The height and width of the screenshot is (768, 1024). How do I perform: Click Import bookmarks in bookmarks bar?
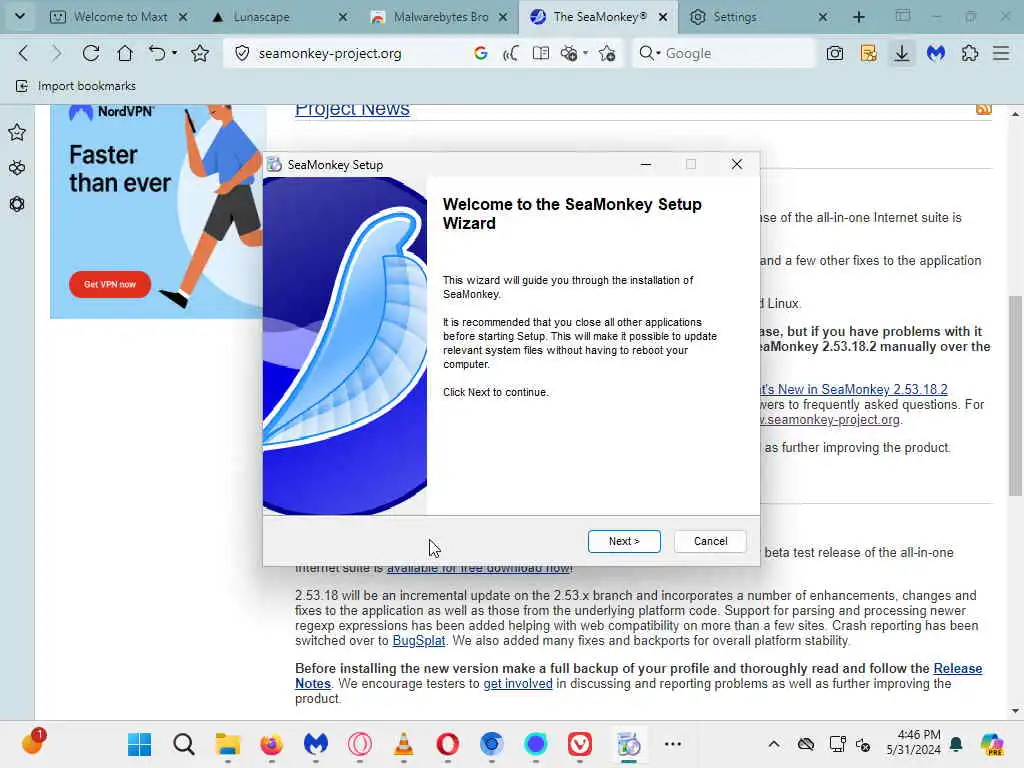point(76,86)
